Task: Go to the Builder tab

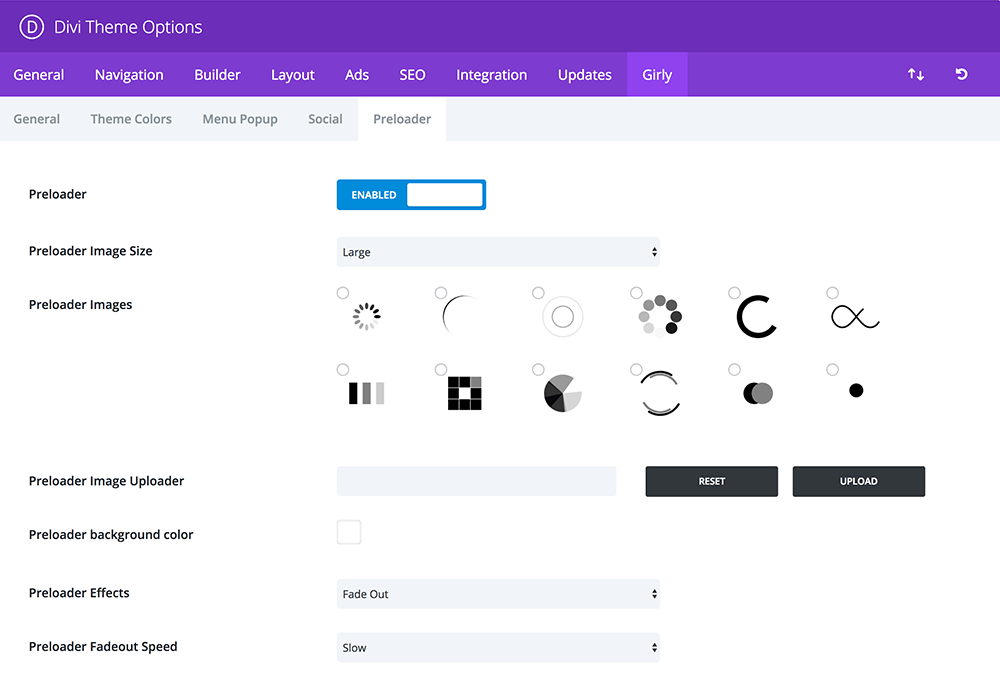Action: (217, 75)
